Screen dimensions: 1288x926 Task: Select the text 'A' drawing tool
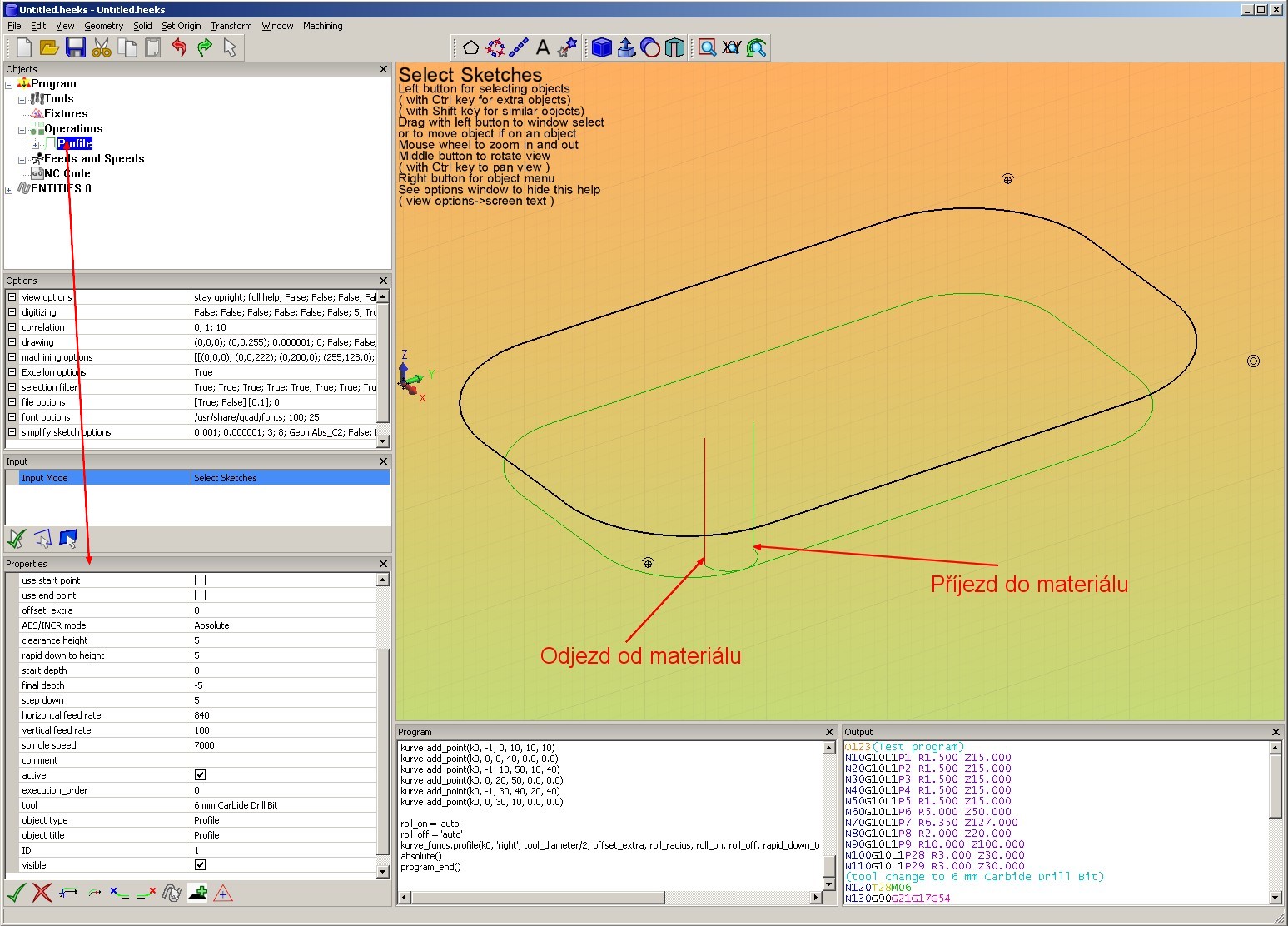tap(543, 48)
